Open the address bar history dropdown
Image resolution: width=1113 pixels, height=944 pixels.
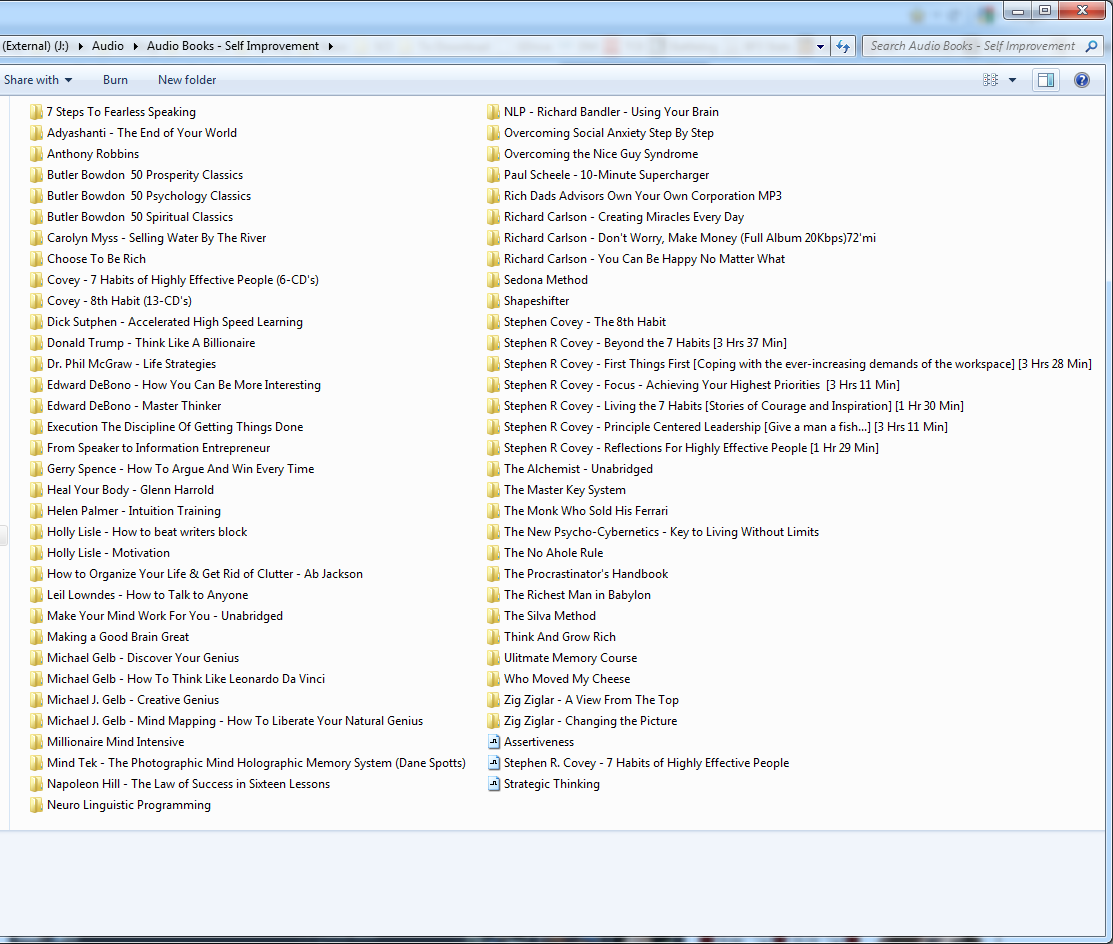820,46
